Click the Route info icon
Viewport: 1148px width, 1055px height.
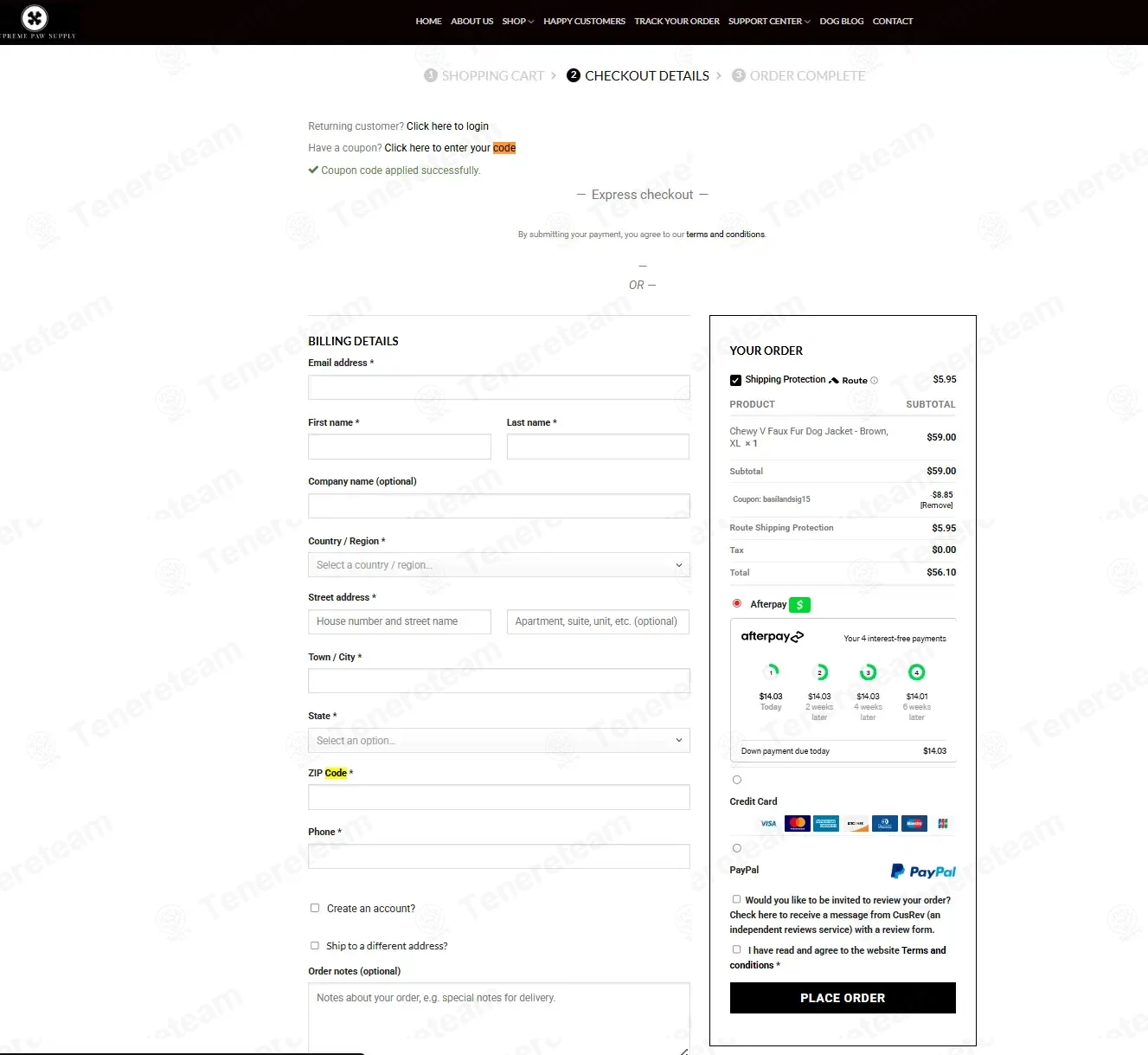coord(875,381)
